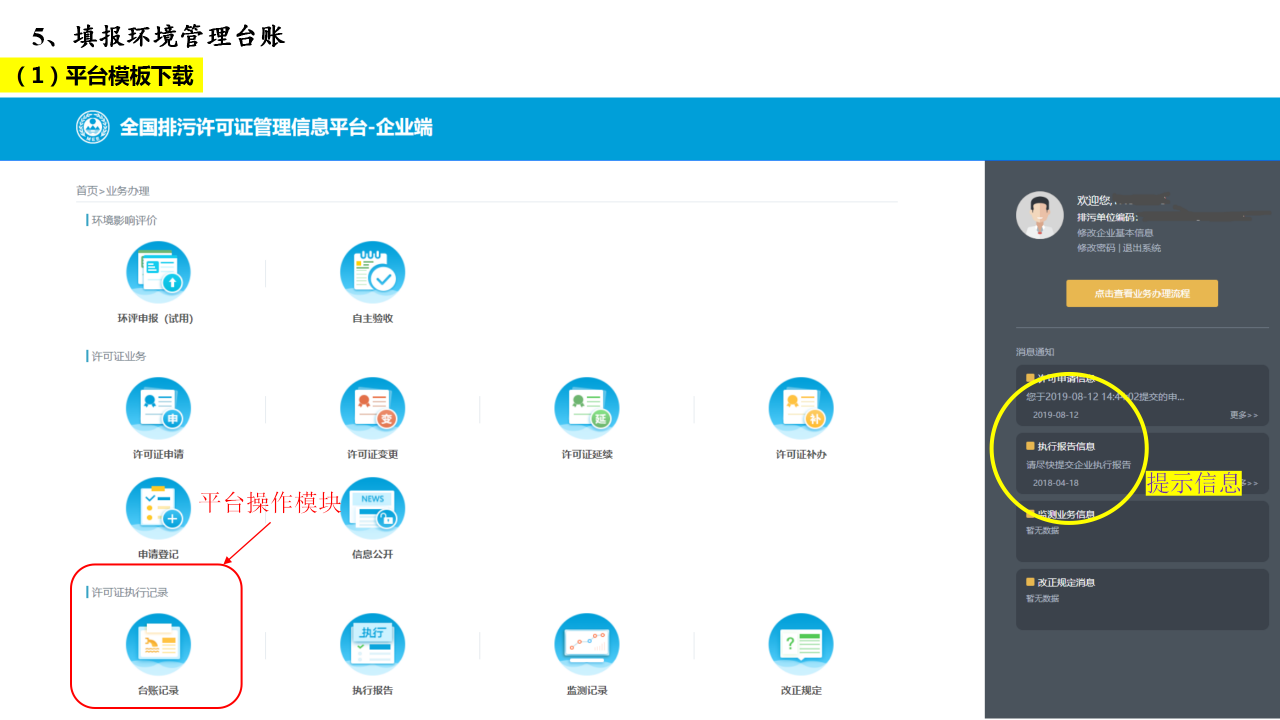The image size is (1280, 720).
Task: Click the 修改企业基本信息 link
Action: coord(1115,233)
